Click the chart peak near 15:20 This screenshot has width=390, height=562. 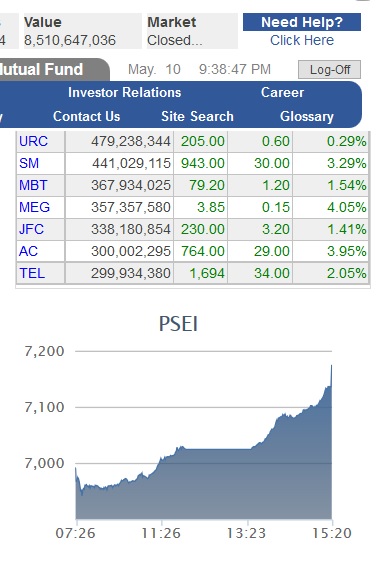331,366
